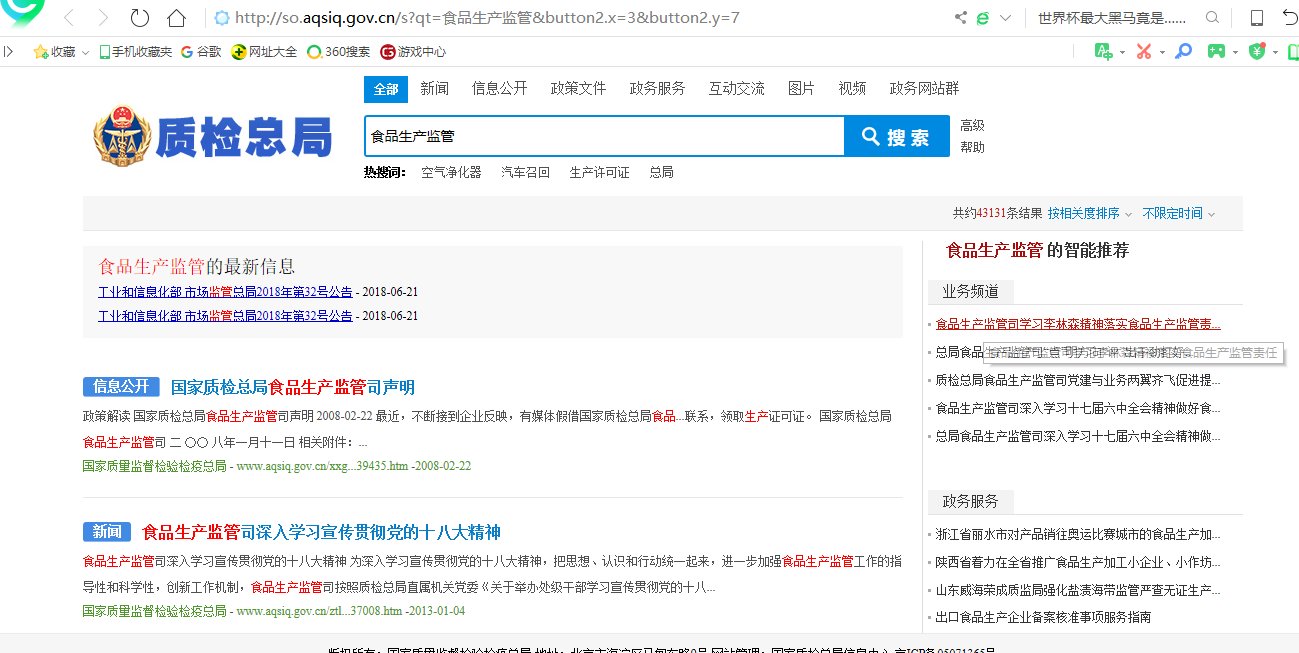Click the money shield icon on the toolbar
This screenshot has width=1299, height=653.
click(x=1257, y=50)
